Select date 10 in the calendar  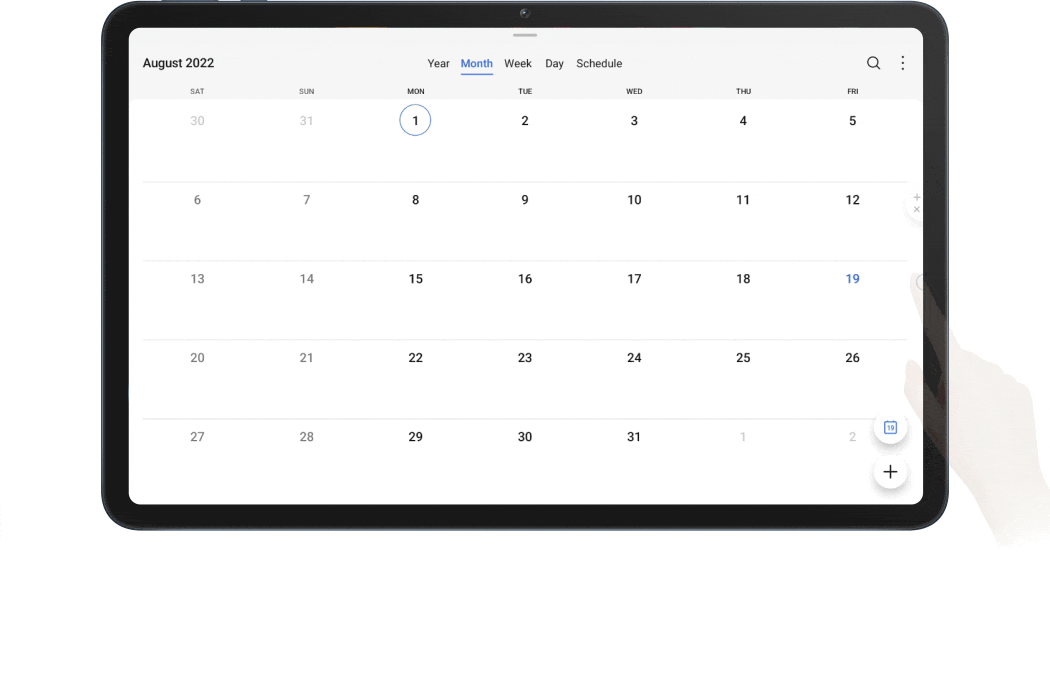tap(634, 200)
